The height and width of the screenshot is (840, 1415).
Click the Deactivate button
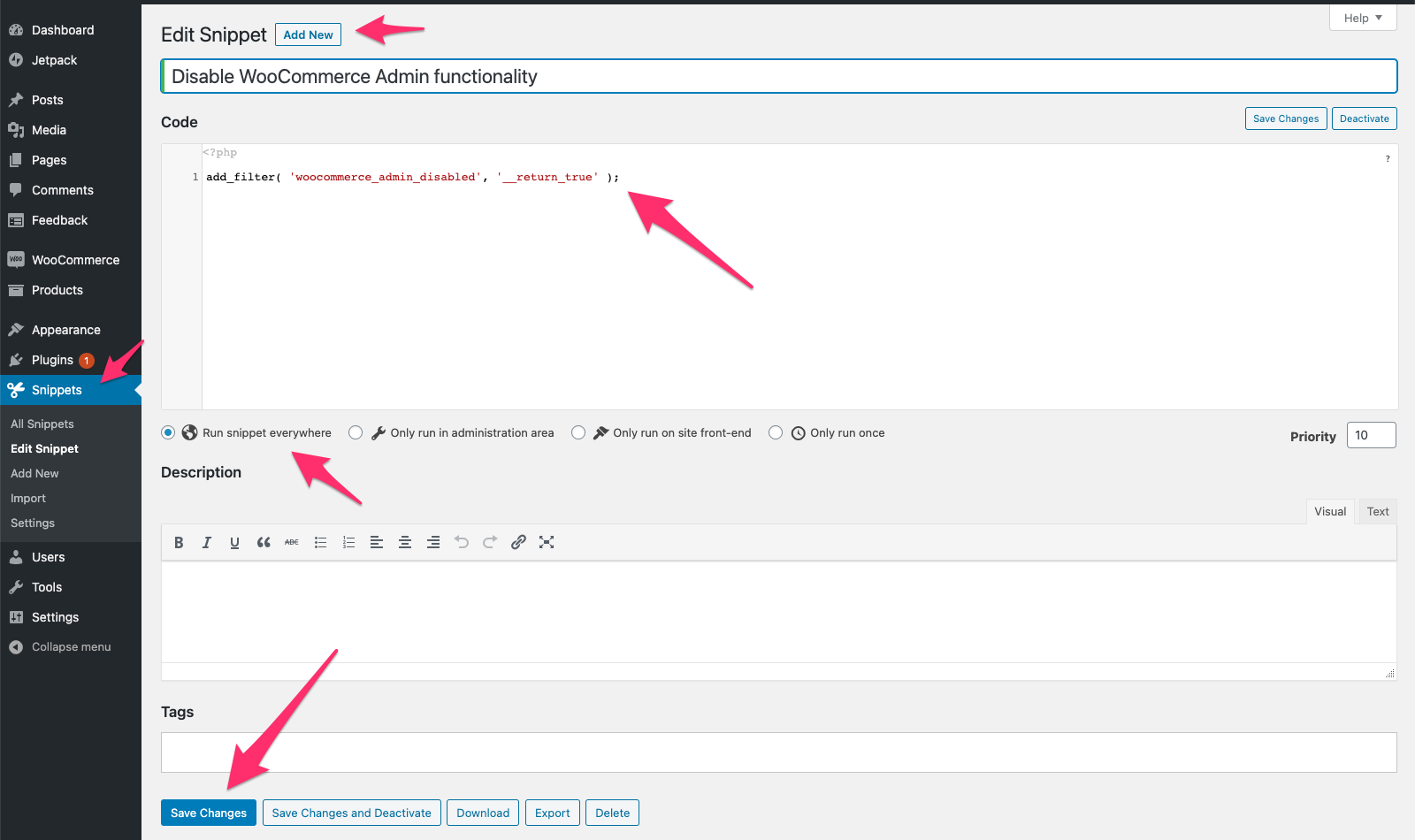click(1365, 118)
